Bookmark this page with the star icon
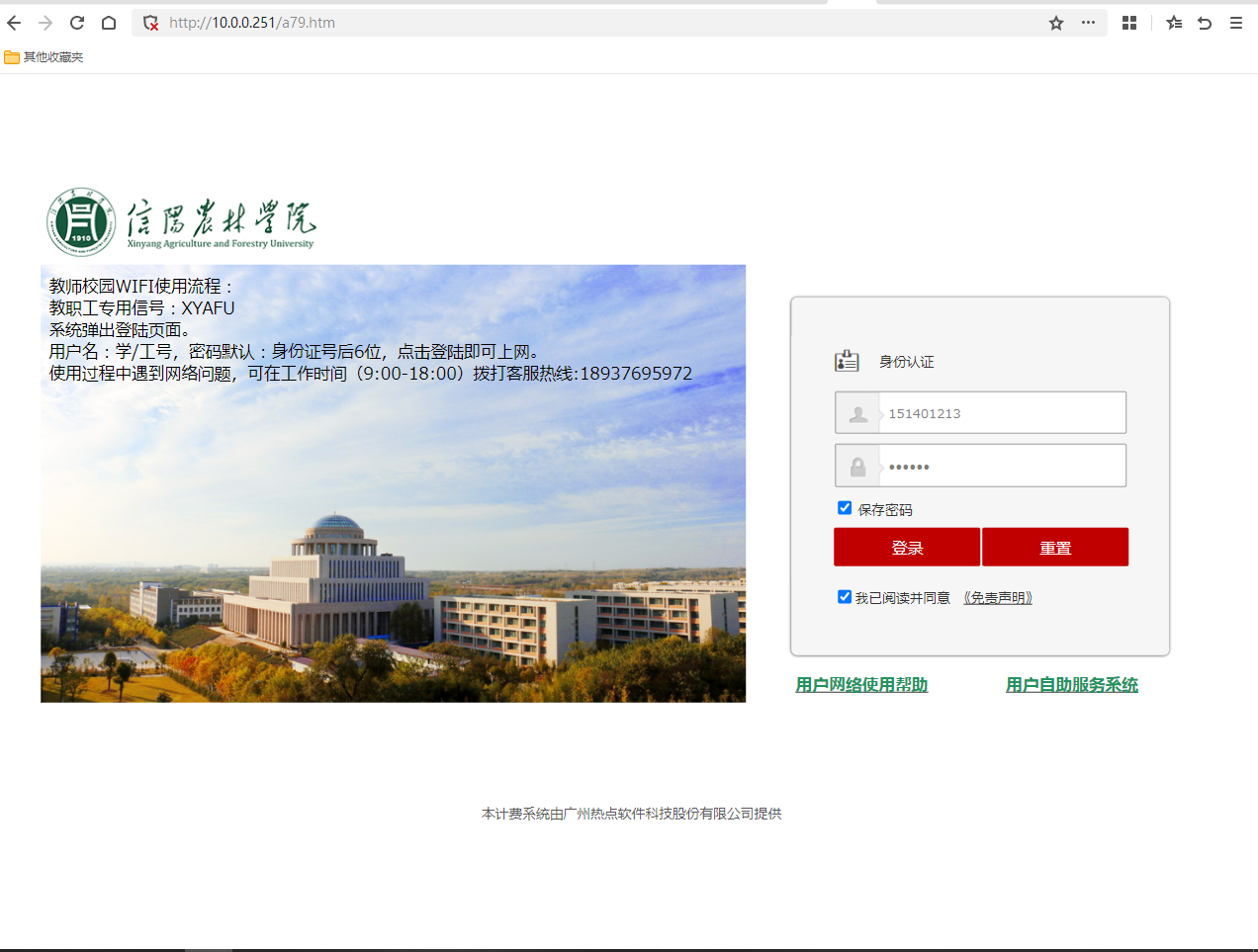This screenshot has height=952, width=1258. [x=1056, y=23]
